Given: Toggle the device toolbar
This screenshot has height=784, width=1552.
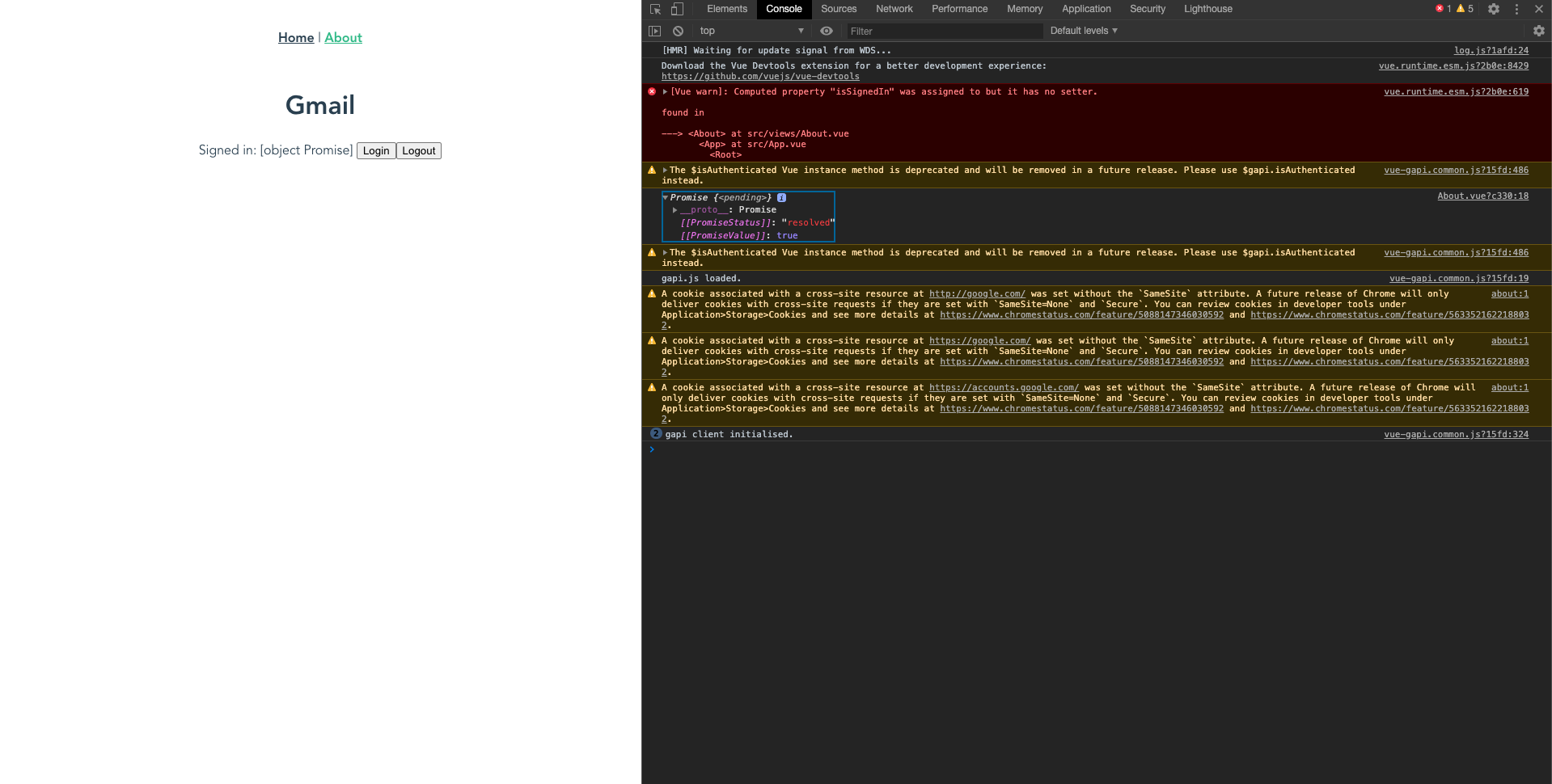Looking at the screenshot, I should (x=677, y=9).
